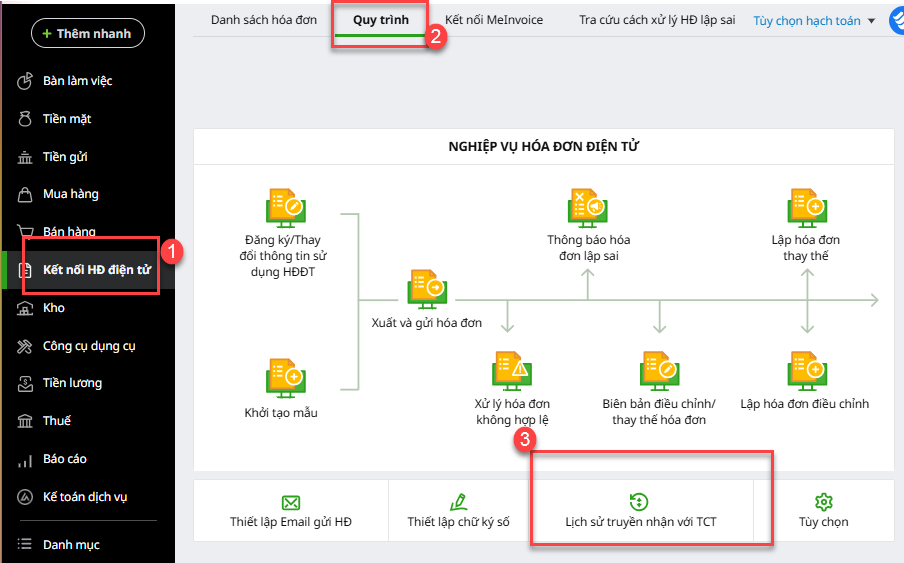904x563 pixels.
Task: Click the Thêm nhanh button
Action: tap(88, 34)
